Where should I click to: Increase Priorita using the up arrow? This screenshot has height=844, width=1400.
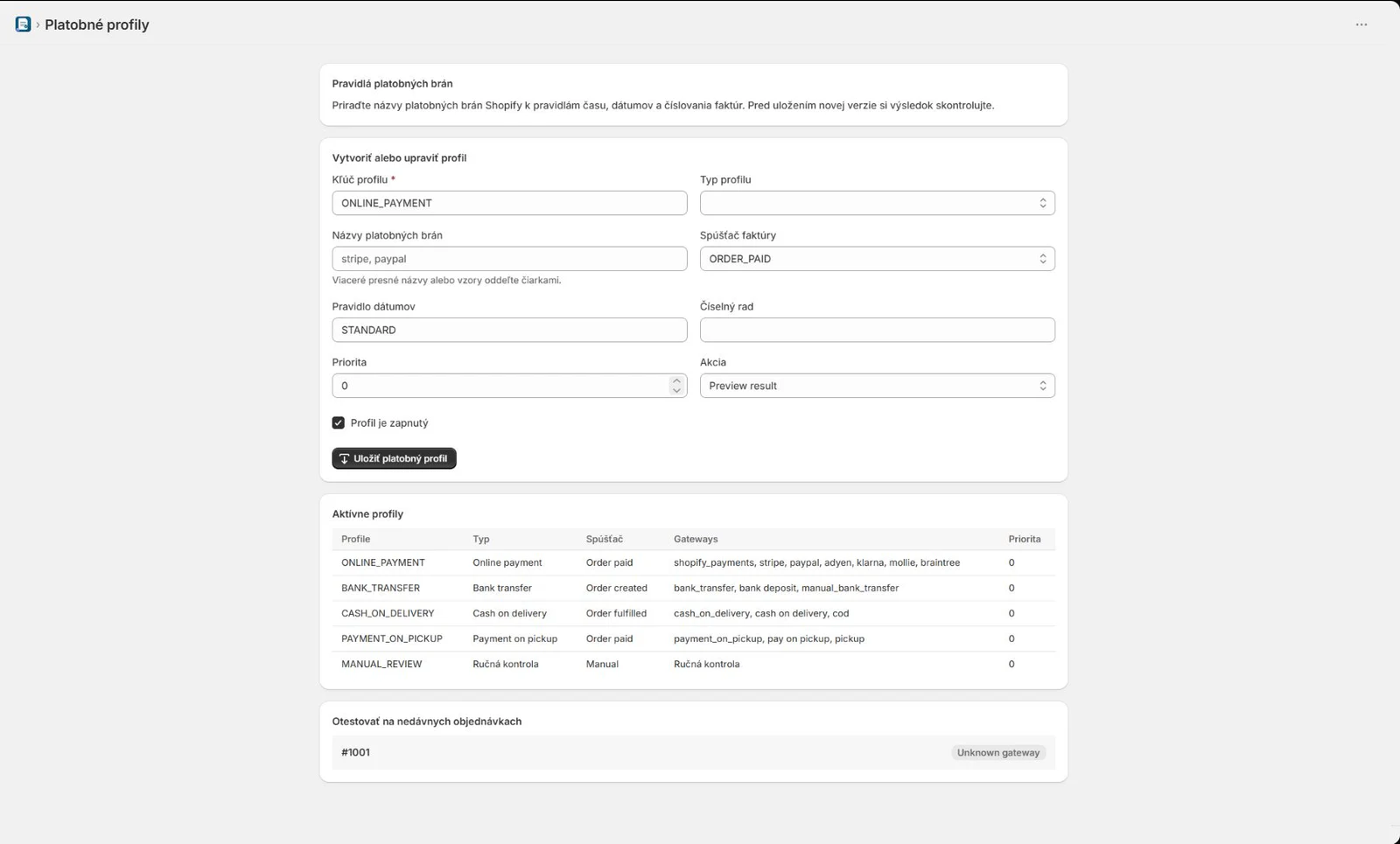pos(676,380)
